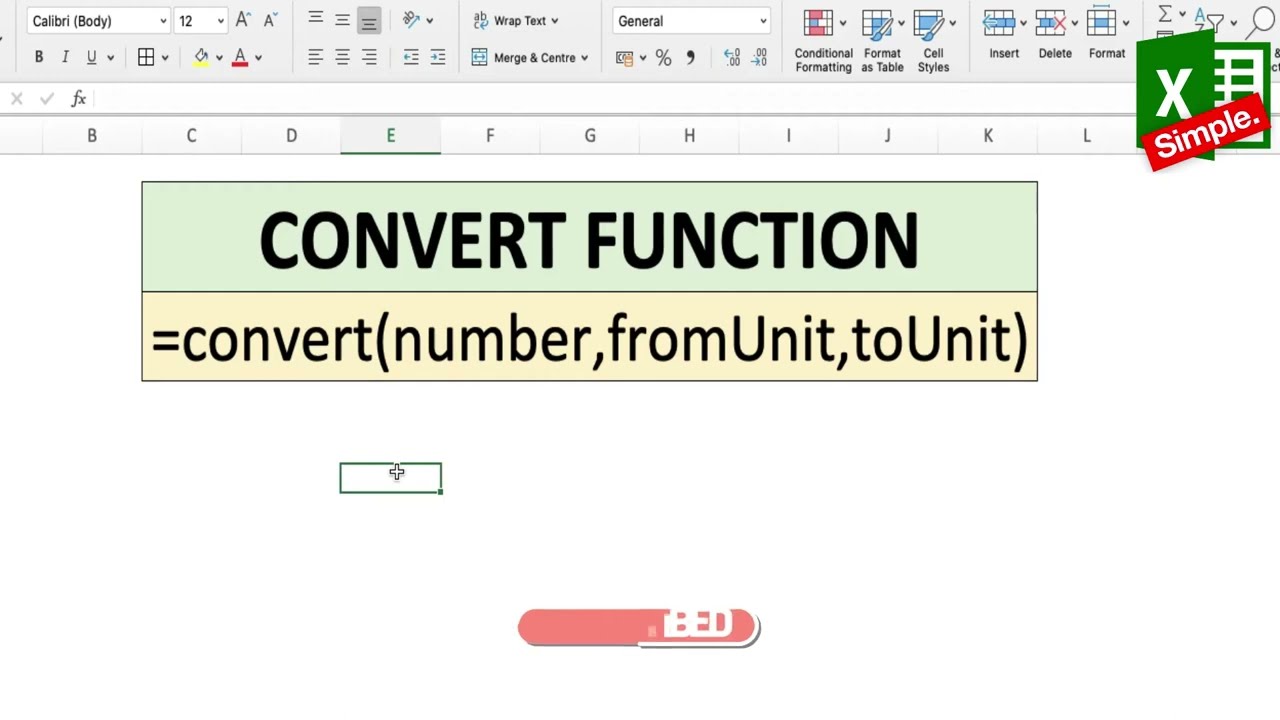The image size is (1280, 720).
Task: Expand the Insert dropdown arrow
Action: tap(1023, 22)
